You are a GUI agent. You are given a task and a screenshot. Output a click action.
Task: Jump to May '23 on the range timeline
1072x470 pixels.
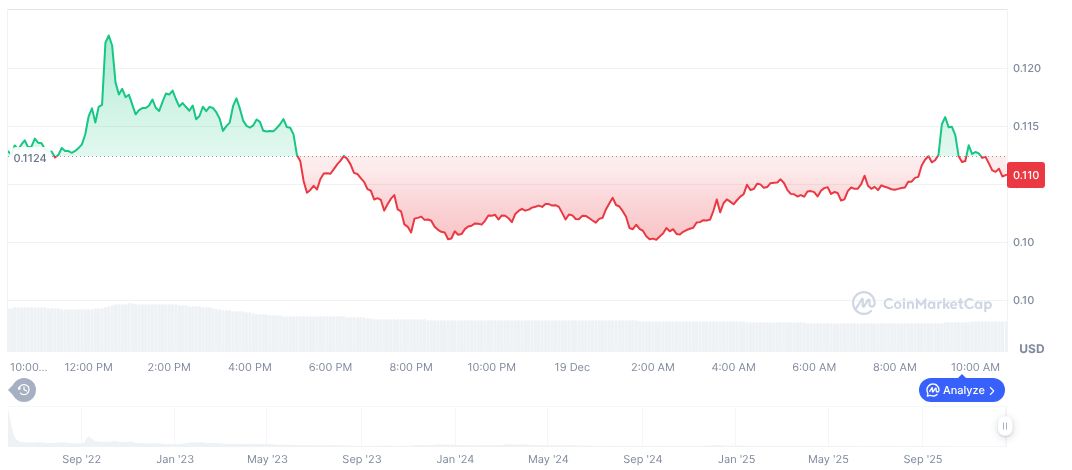[x=267, y=459]
